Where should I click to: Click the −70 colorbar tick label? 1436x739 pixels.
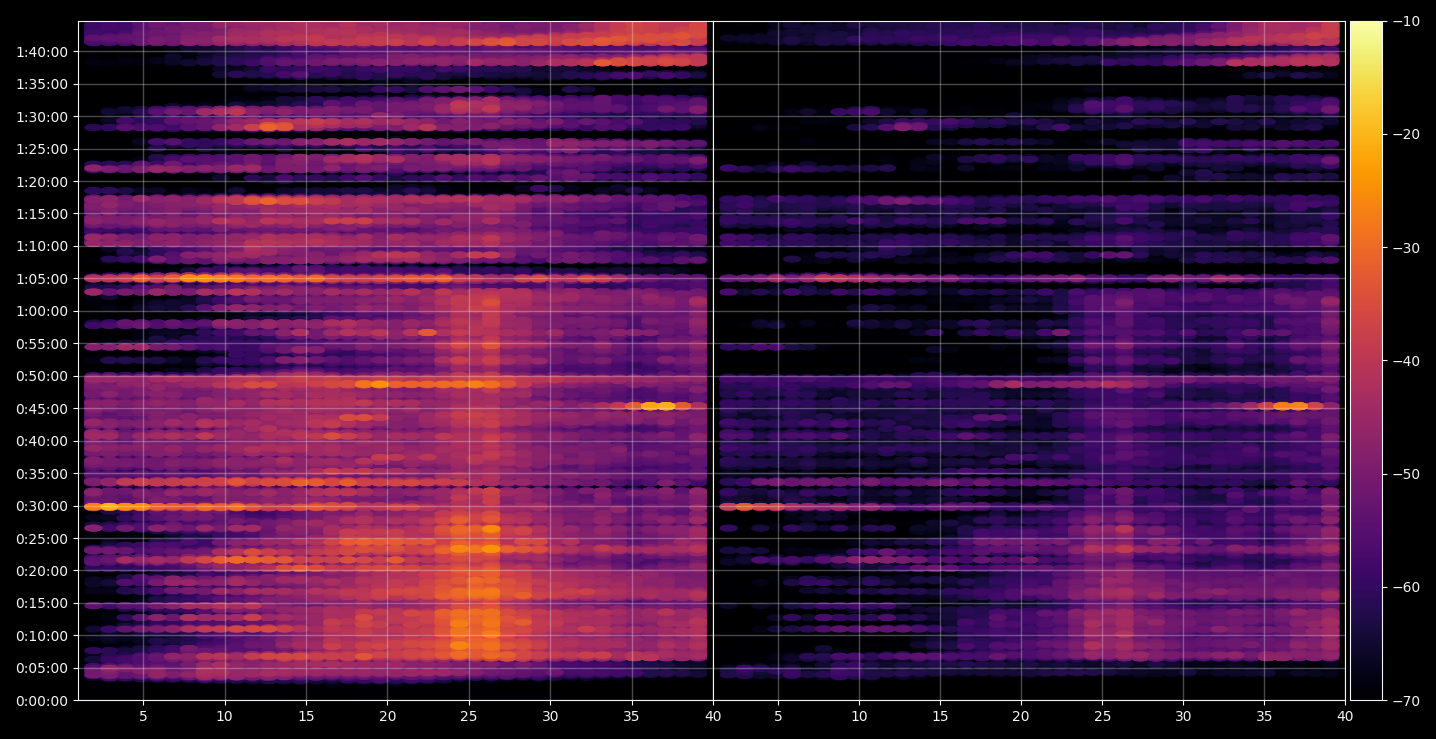1407,701
